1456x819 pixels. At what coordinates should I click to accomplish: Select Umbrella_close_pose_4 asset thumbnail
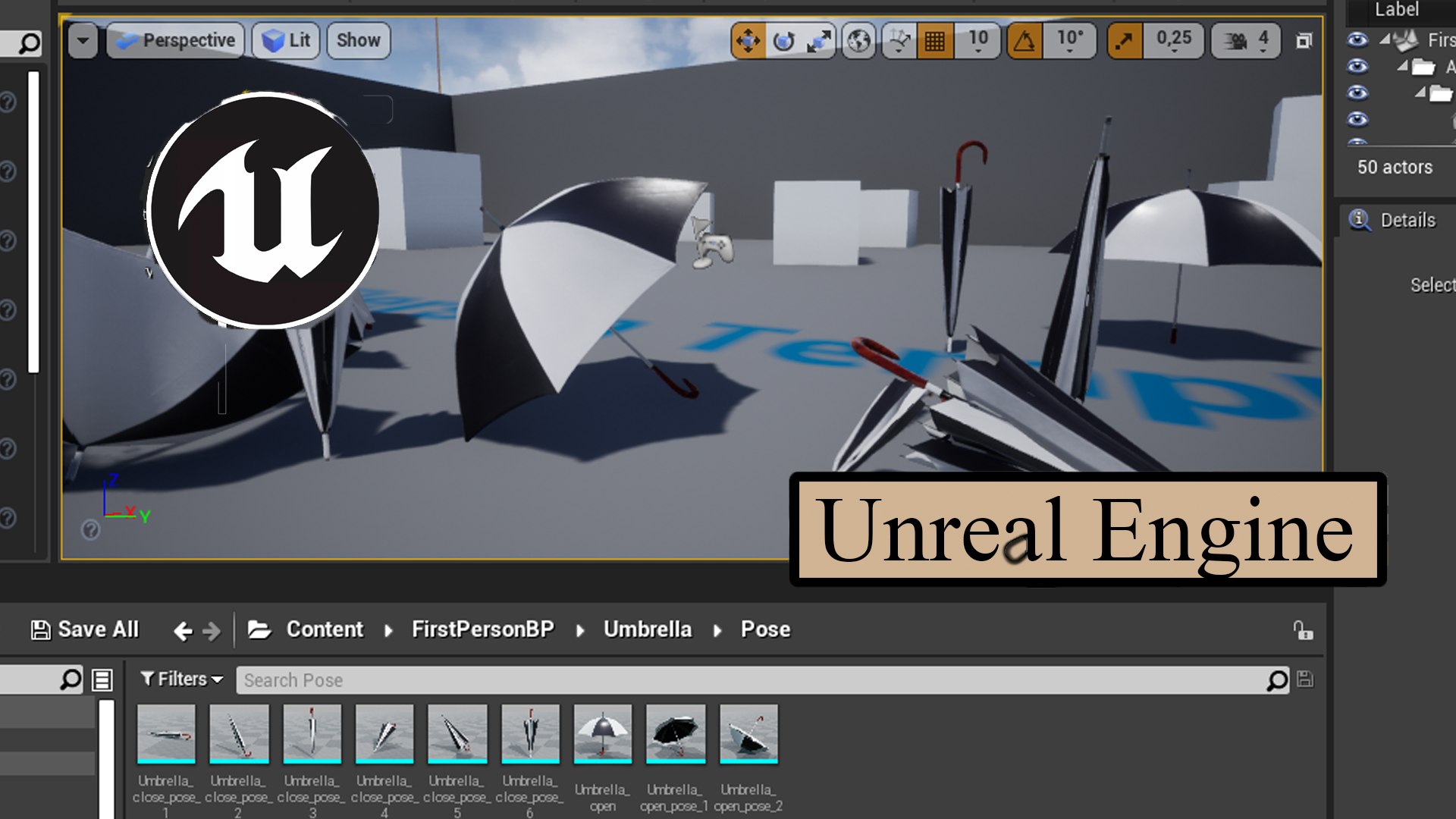coord(384,733)
